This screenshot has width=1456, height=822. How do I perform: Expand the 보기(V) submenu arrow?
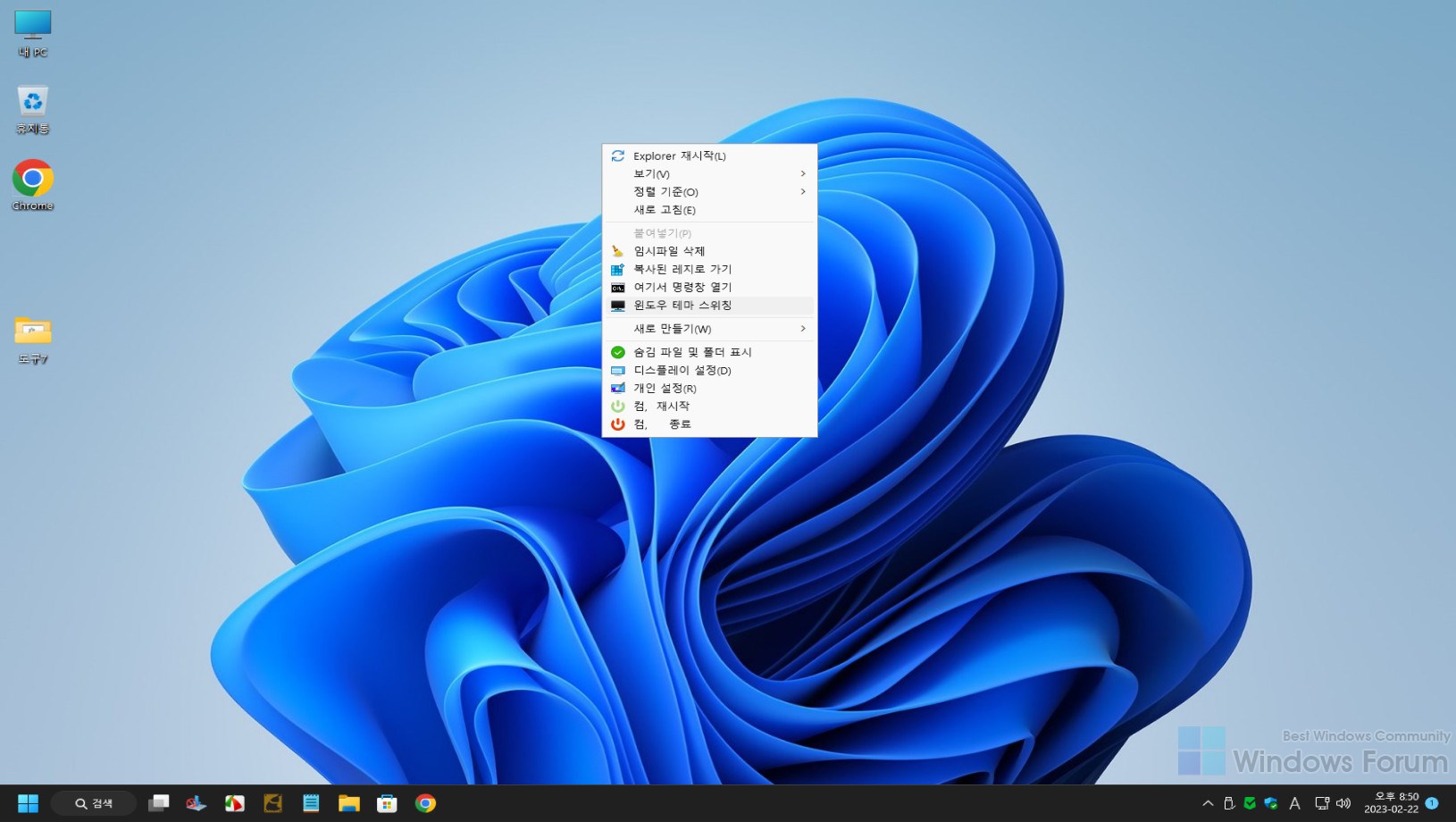click(x=803, y=173)
